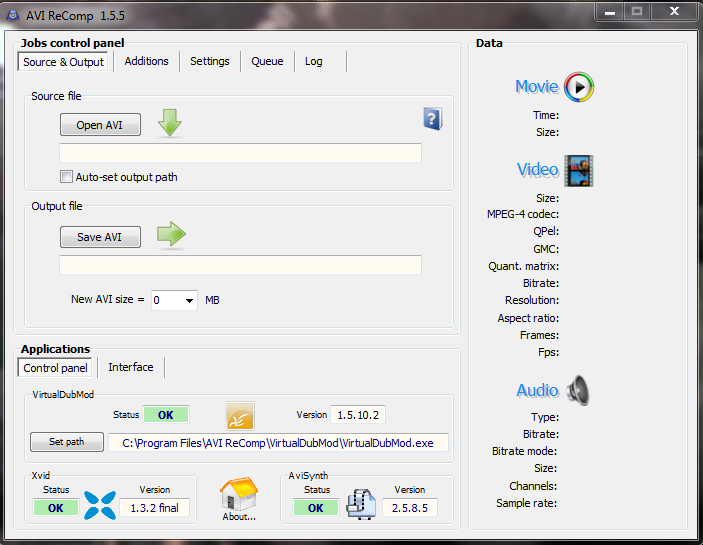703x545 pixels.
Task: Click the Movie heading text
Action: point(537,87)
